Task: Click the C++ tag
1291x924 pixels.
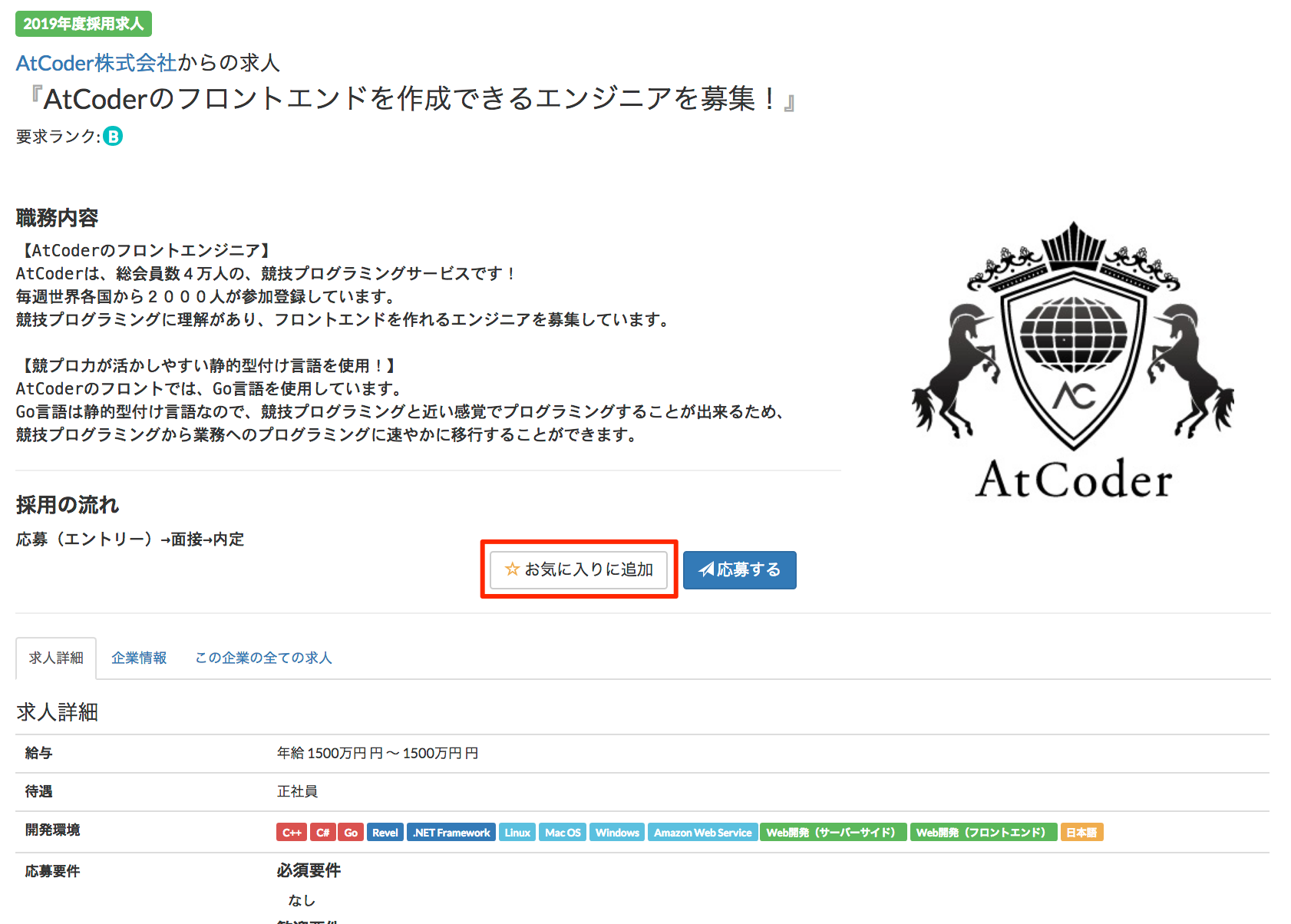Action: click(x=292, y=833)
